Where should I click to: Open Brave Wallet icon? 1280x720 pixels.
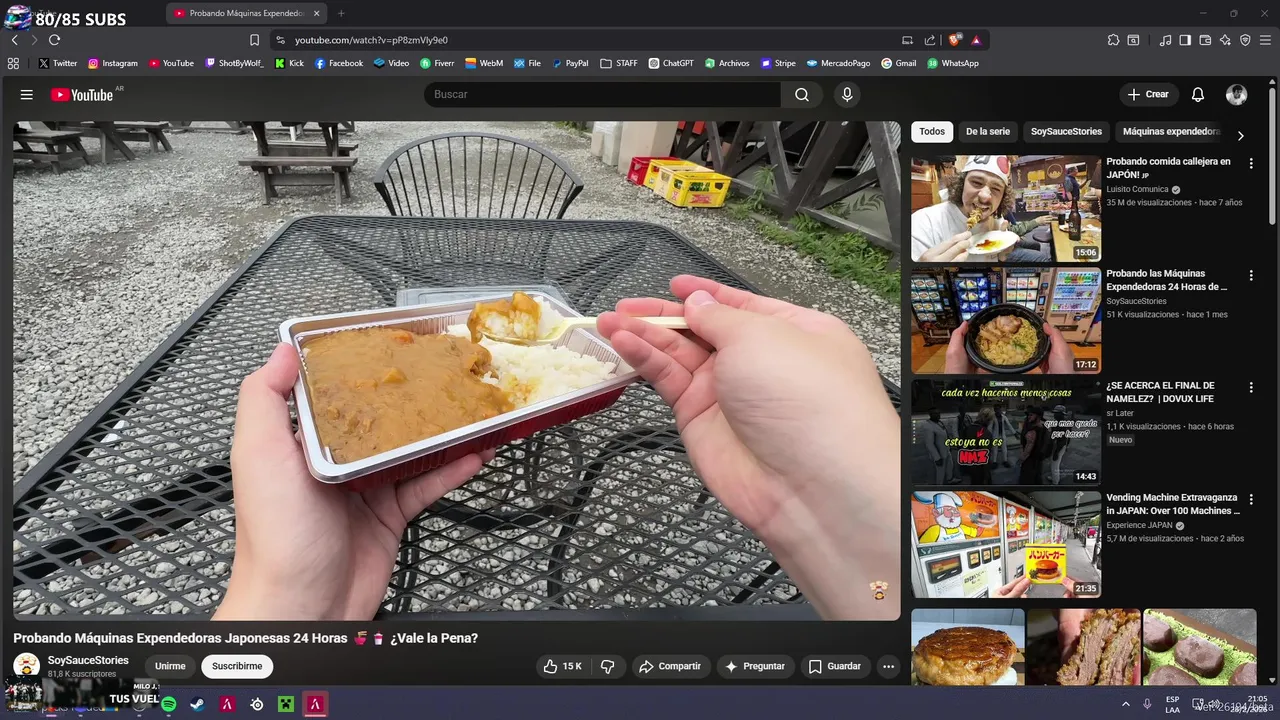pos(1205,40)
